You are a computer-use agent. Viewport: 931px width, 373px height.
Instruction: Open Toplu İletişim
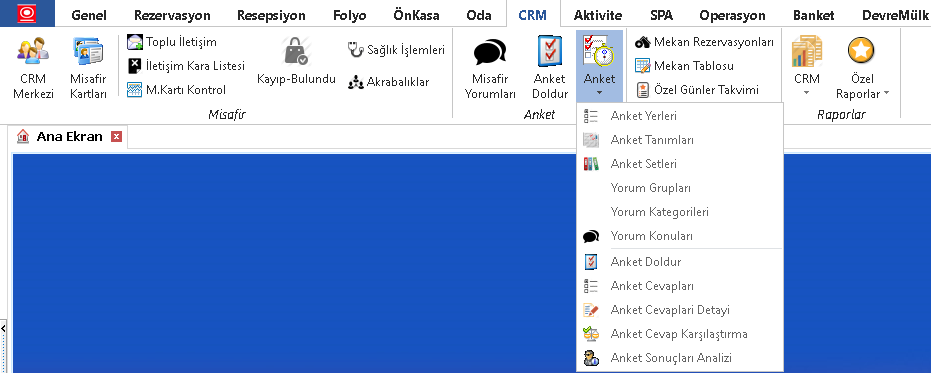(x=172, y=42)
